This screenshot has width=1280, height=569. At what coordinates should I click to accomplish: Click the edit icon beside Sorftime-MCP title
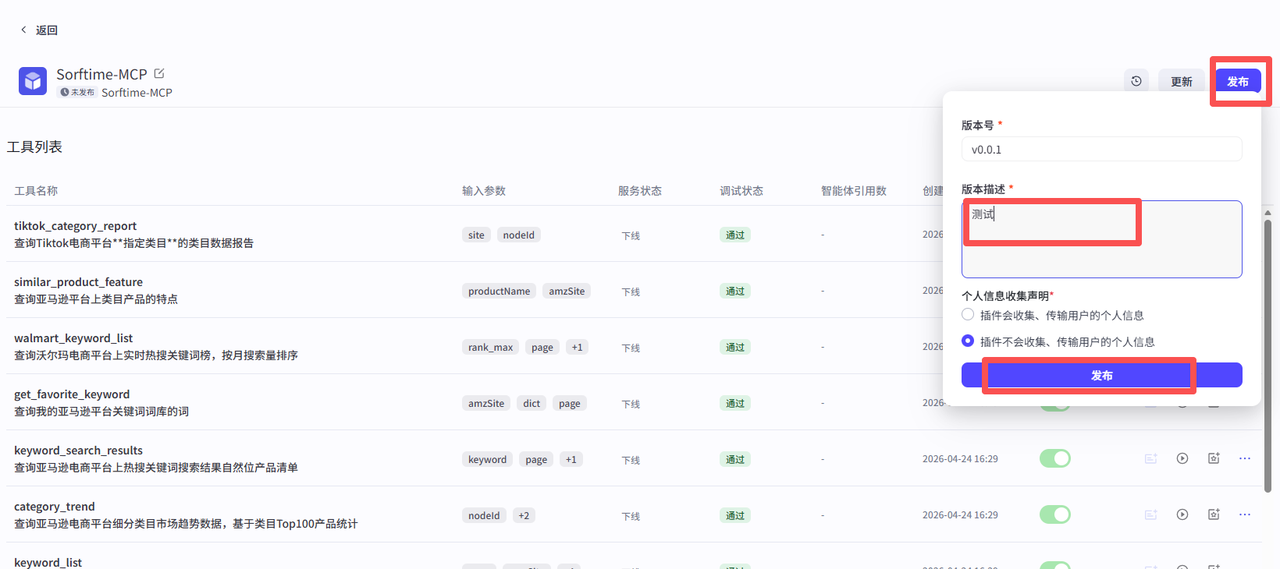159,74
